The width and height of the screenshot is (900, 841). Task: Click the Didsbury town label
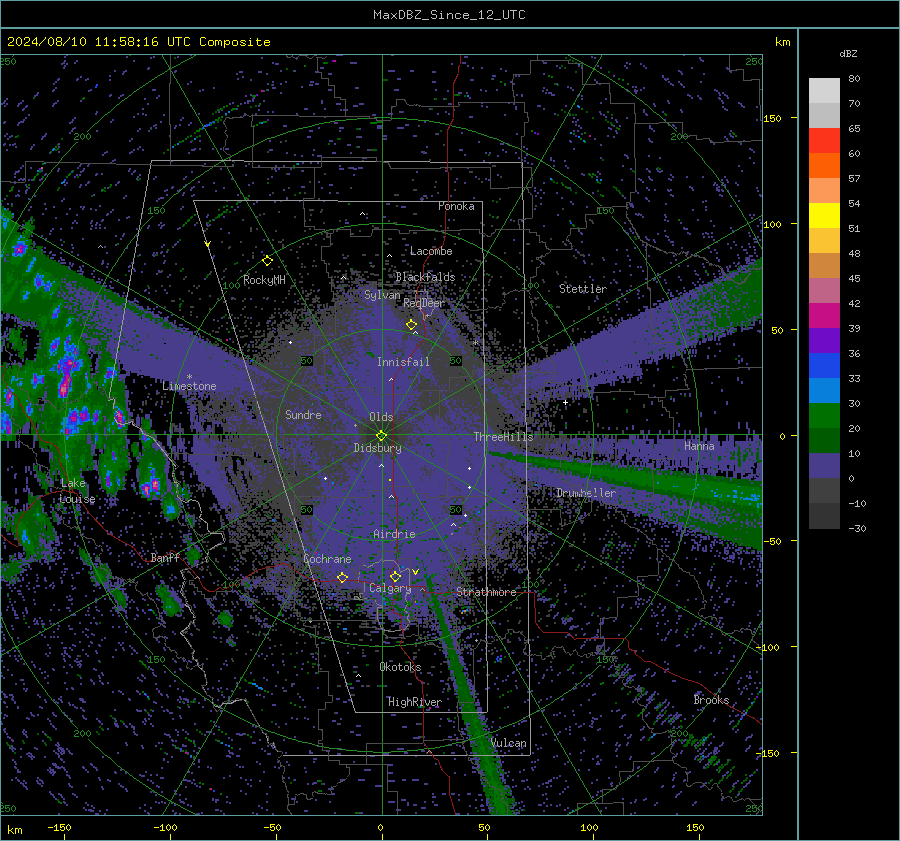click(377, 448)
